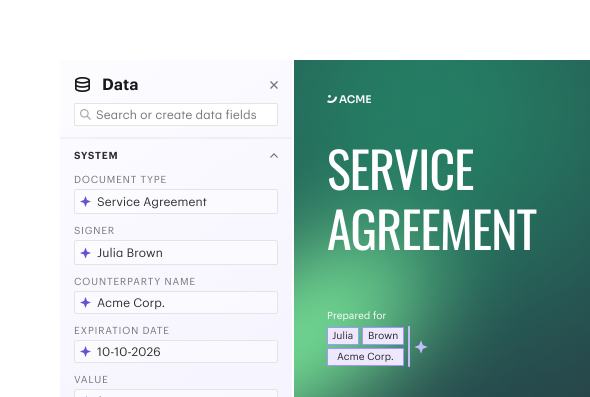Click the COUNTERPARTY NAME label
Screen dimensions: 590x397
pos(135,281)
